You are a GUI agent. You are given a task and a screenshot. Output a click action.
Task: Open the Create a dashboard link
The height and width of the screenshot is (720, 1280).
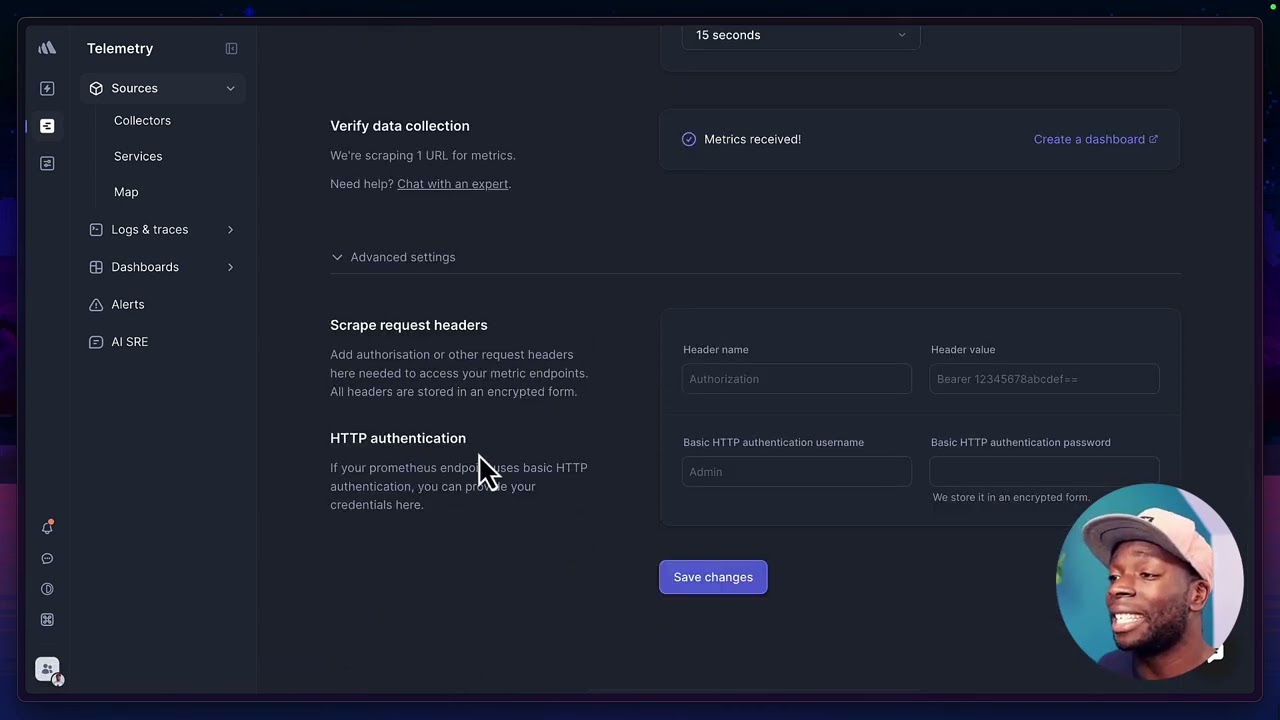(1095, 139)
